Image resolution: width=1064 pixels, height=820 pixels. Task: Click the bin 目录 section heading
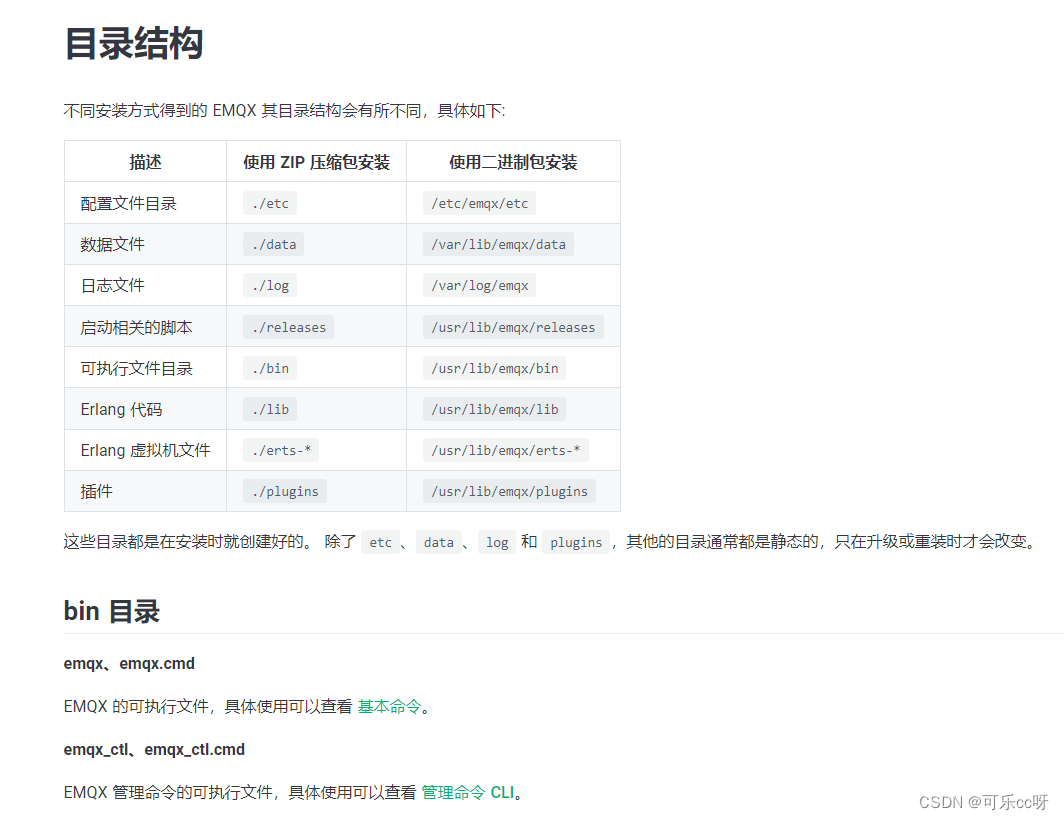coord(110,610)
